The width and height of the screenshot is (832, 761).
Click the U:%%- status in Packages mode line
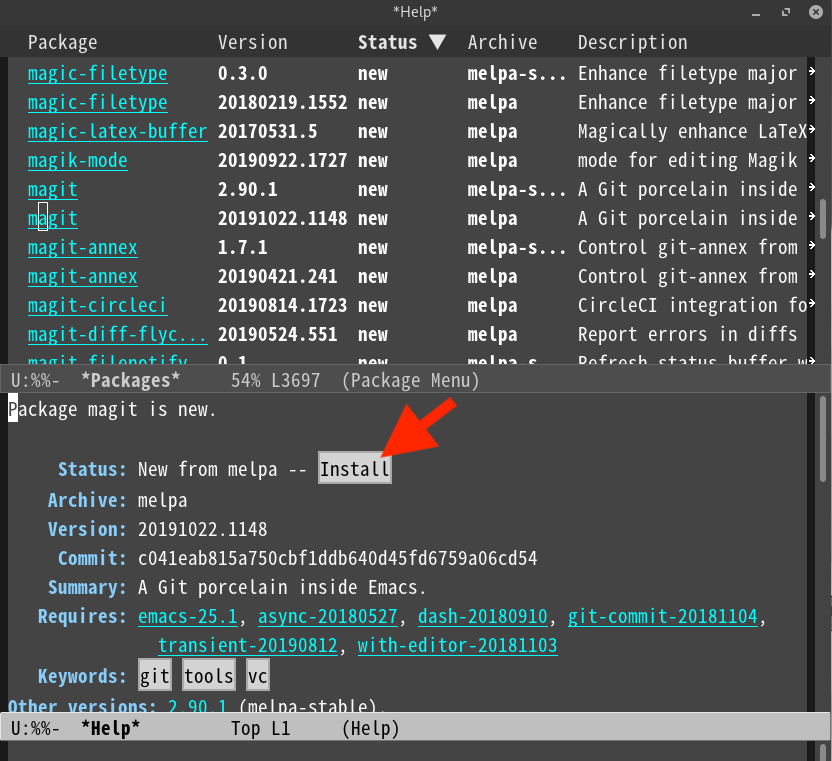[x=35, y=380]
